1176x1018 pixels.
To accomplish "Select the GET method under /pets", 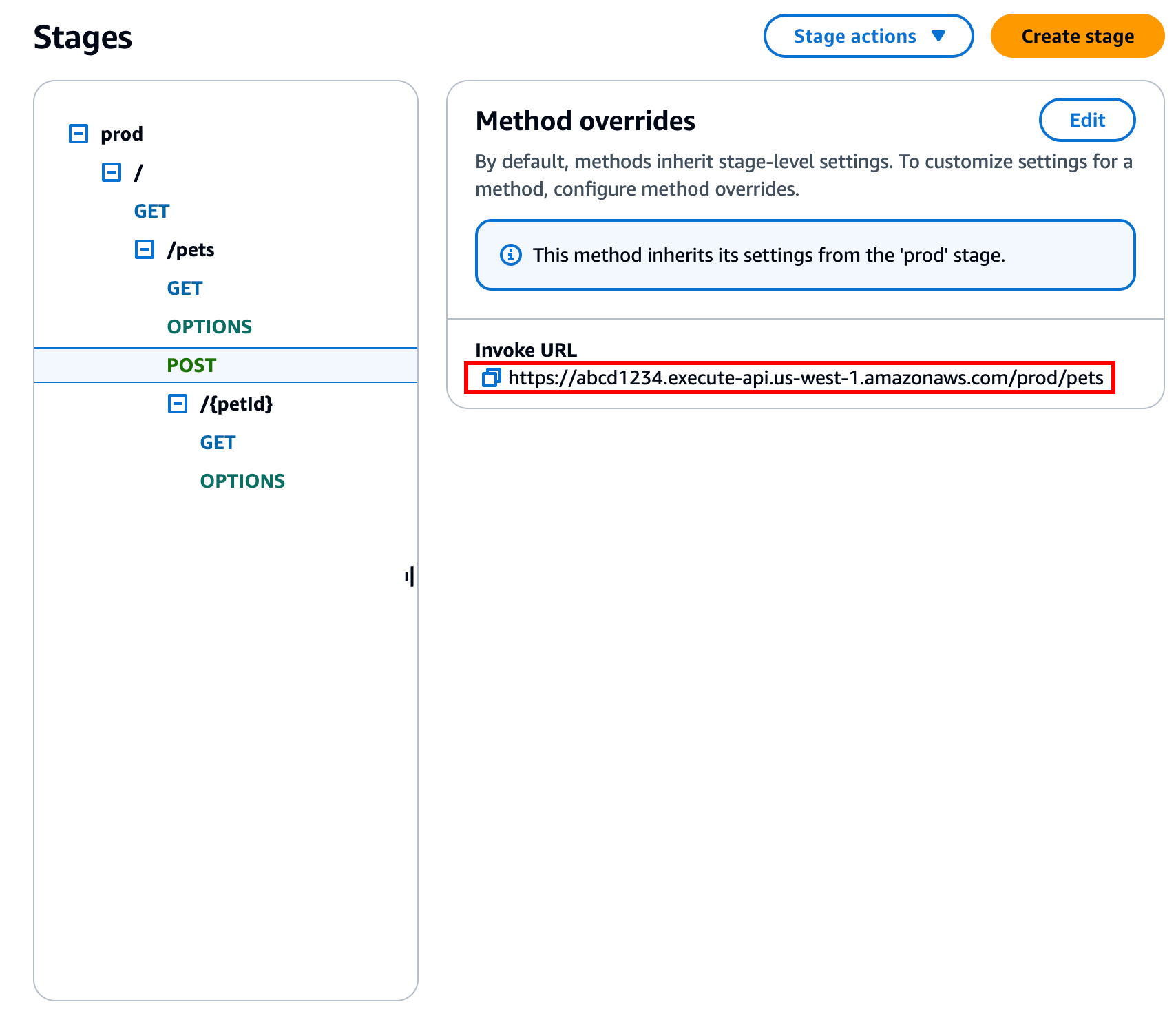I will (x=184, y=288).
